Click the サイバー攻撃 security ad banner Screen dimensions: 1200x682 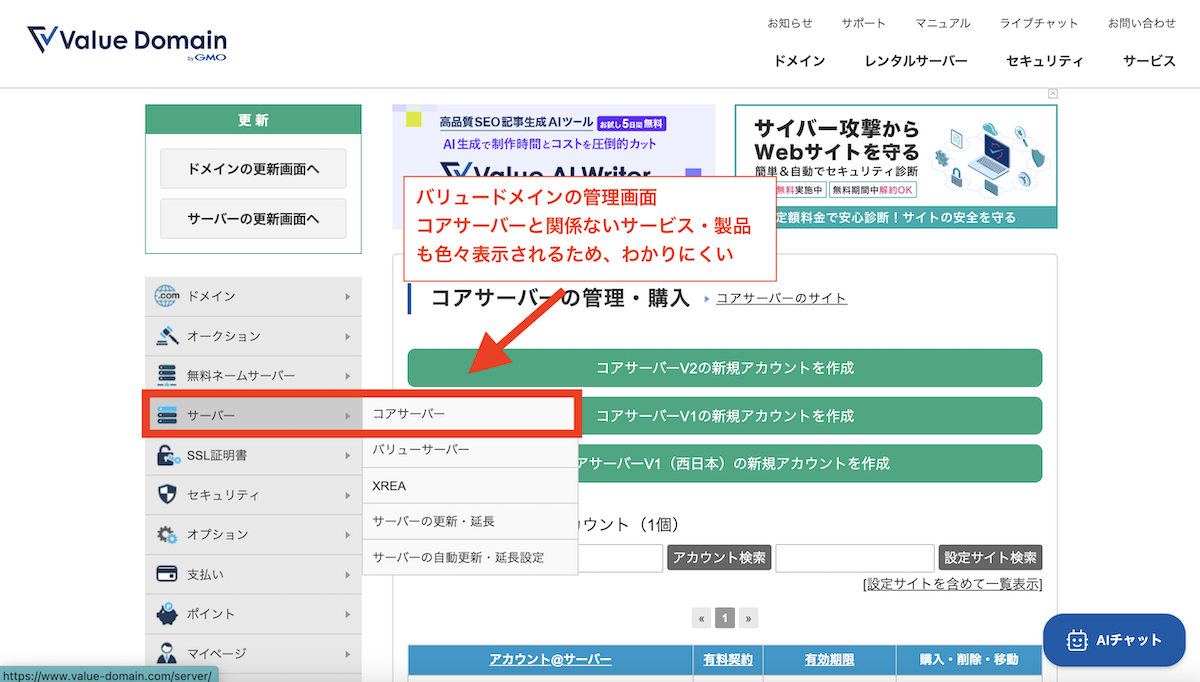click(x=895, y=166)
